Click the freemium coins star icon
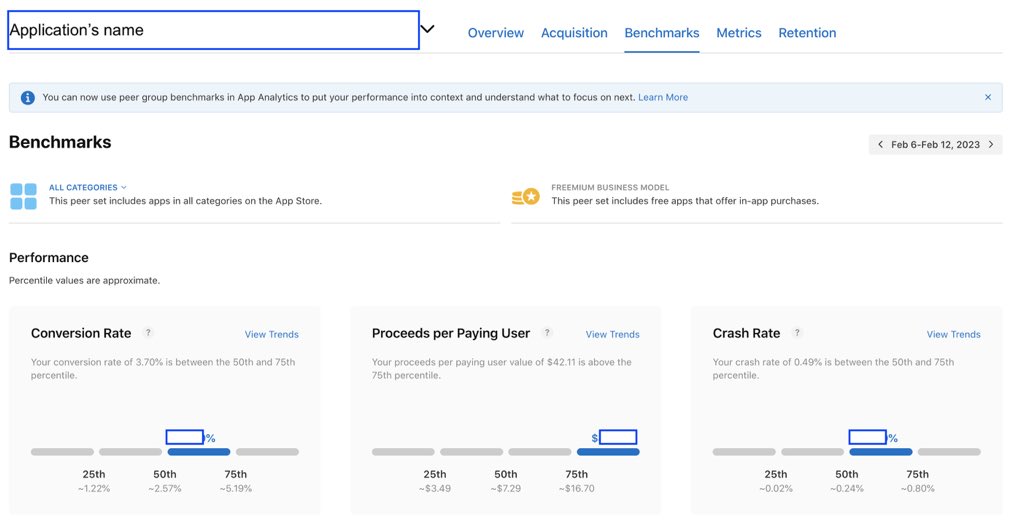Image resolution: width=1024 pixels, height=525 pixels. point(526,196)
